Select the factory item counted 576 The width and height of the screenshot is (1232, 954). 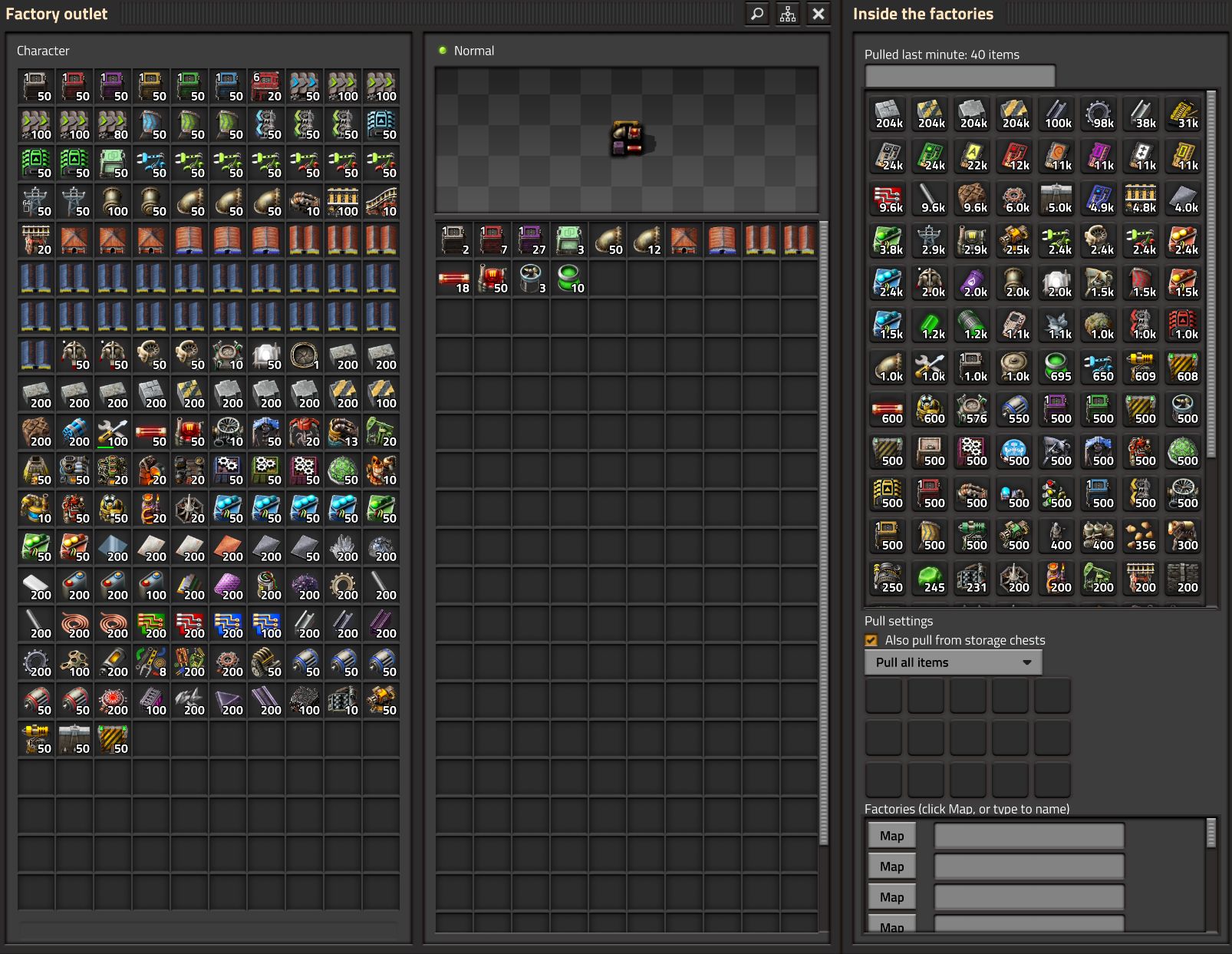pos(972,409)
